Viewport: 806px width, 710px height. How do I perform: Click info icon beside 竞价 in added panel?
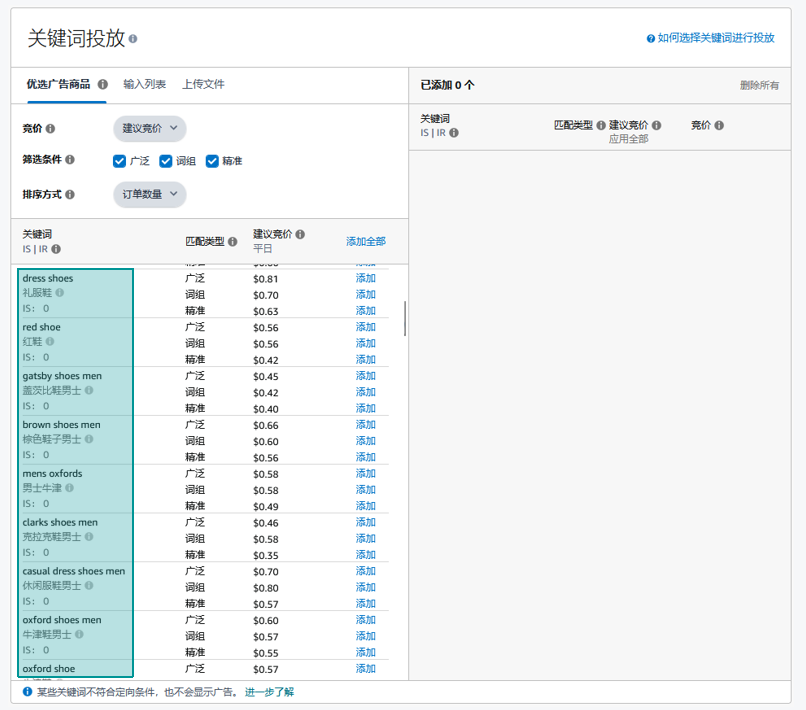point(719,125)
